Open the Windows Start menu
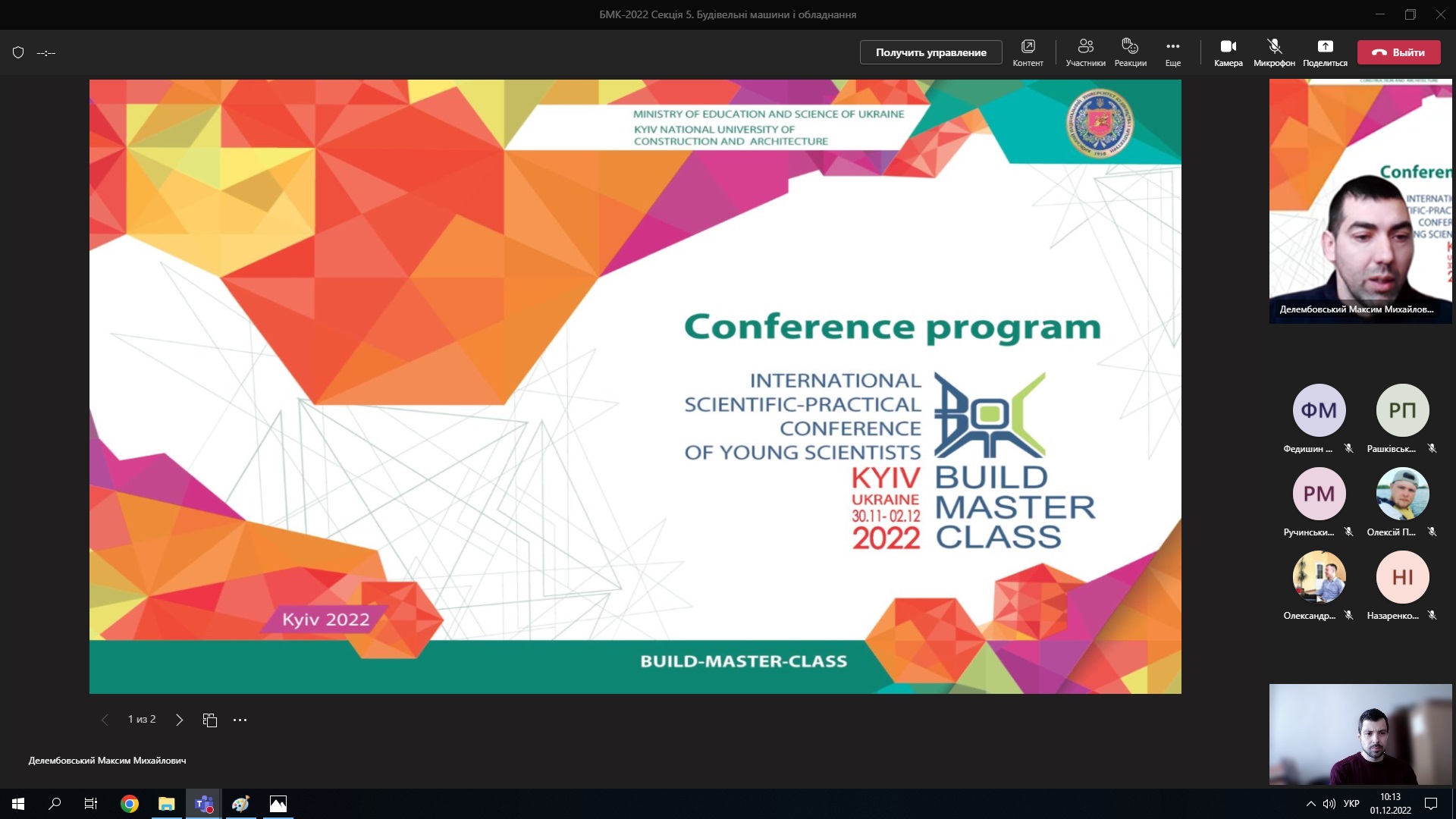This screenshot has width=1456, height=819. [x=18, y=804]
